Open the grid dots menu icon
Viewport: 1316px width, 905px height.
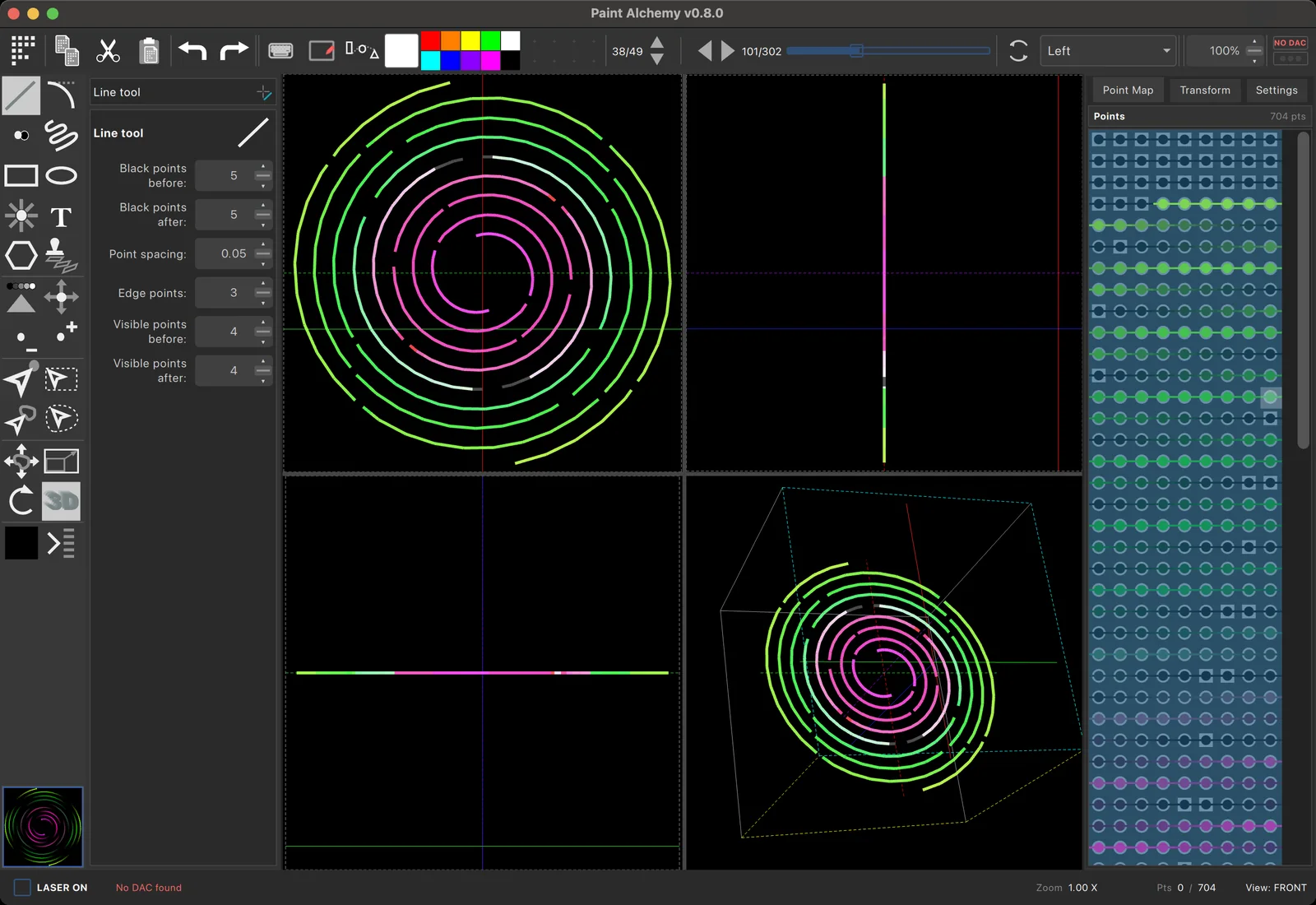tap(23, 50)
